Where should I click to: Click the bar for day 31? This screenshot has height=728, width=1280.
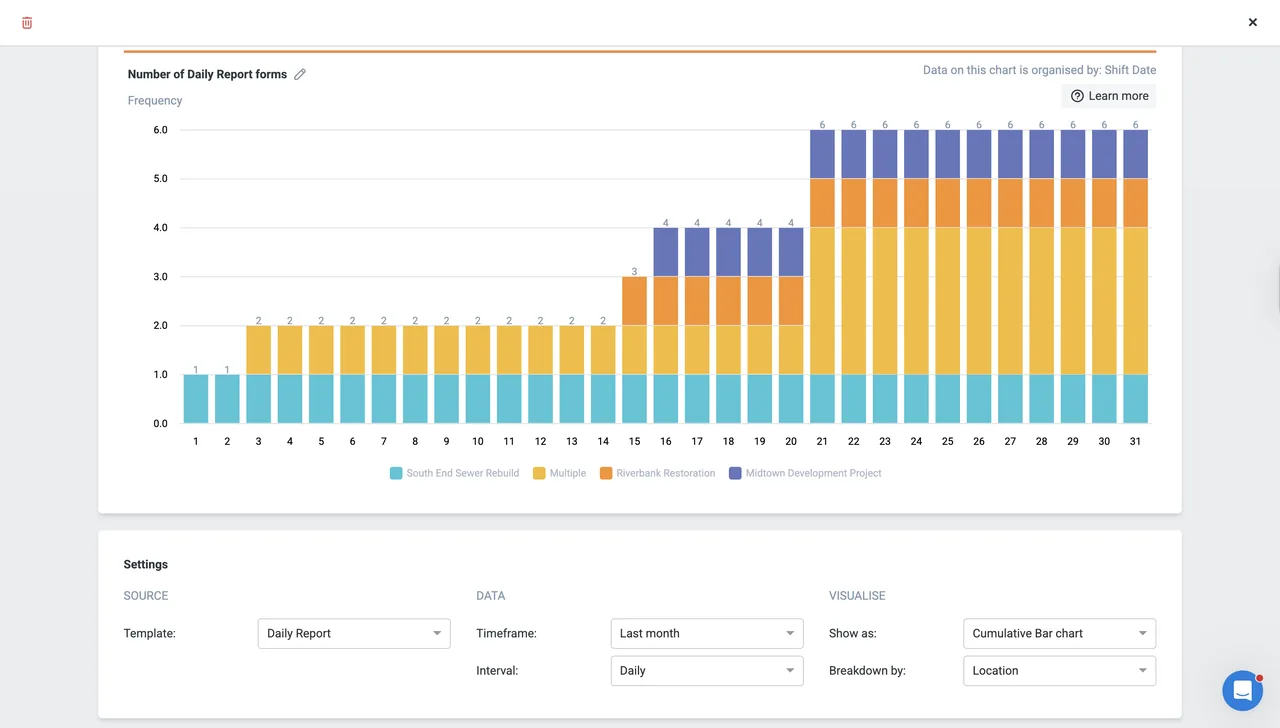(x=1135, y=277)
